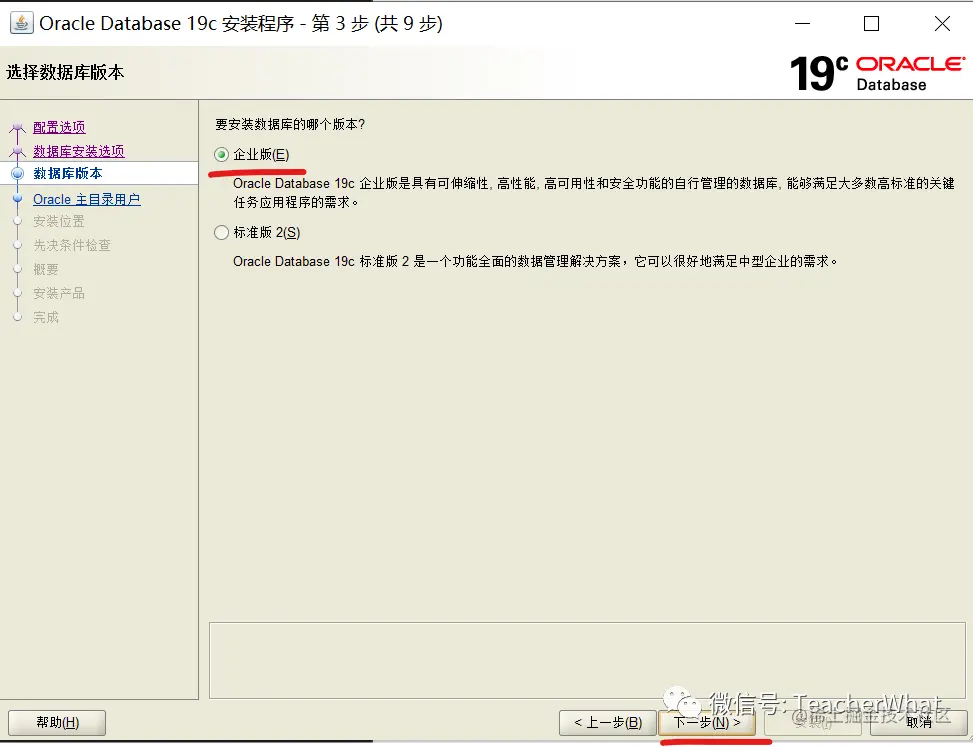Click the 帮助(H) button
Screen dimensions: 973x747
point(57,723)
